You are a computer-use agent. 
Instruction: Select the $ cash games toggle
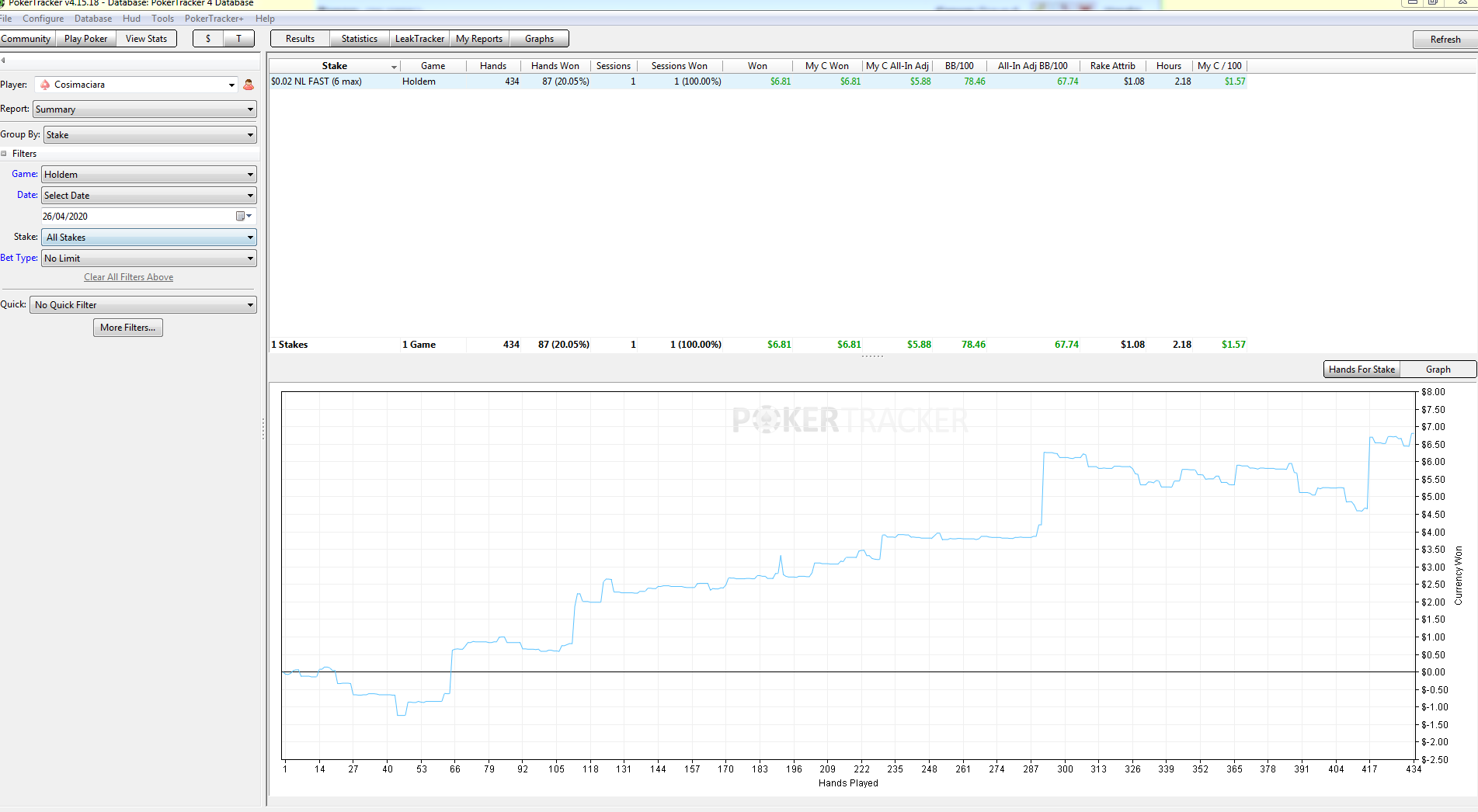tap(208, 39)
